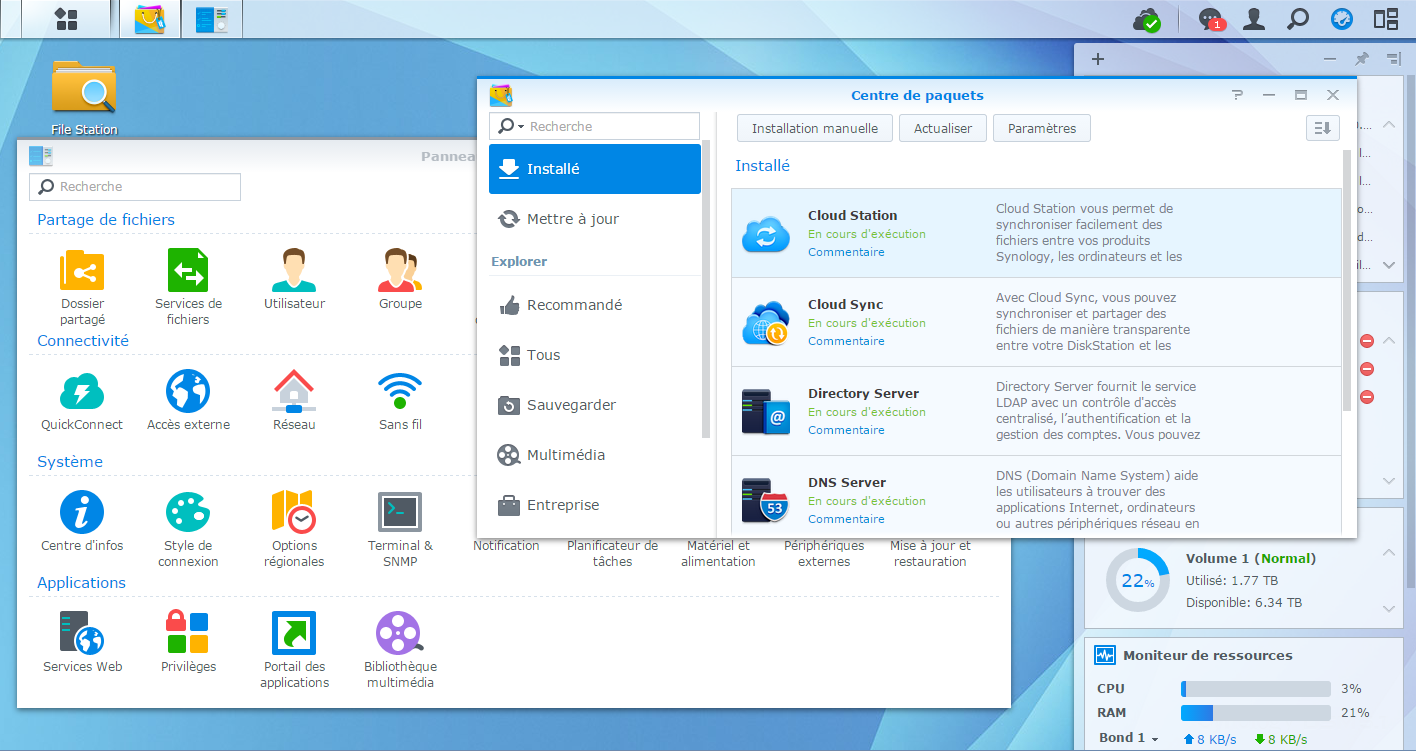Image resolution: width=1416 pixels, height=751 pixels.
Task: Click the Volume 1 usage donut chart
Action: pos(1138,581)
